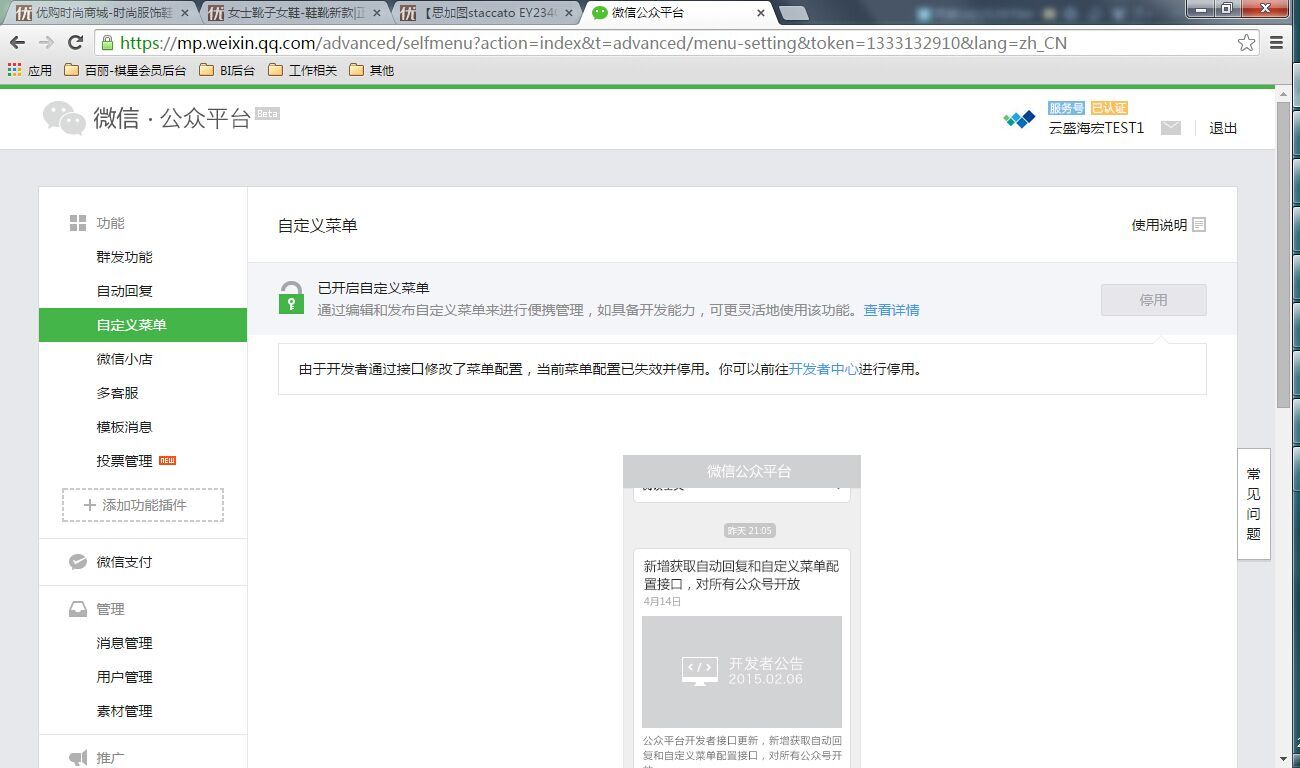Click the 微信公众平台 preview phone header
This screenshot has height=768, width=1300.
(742, 471)
